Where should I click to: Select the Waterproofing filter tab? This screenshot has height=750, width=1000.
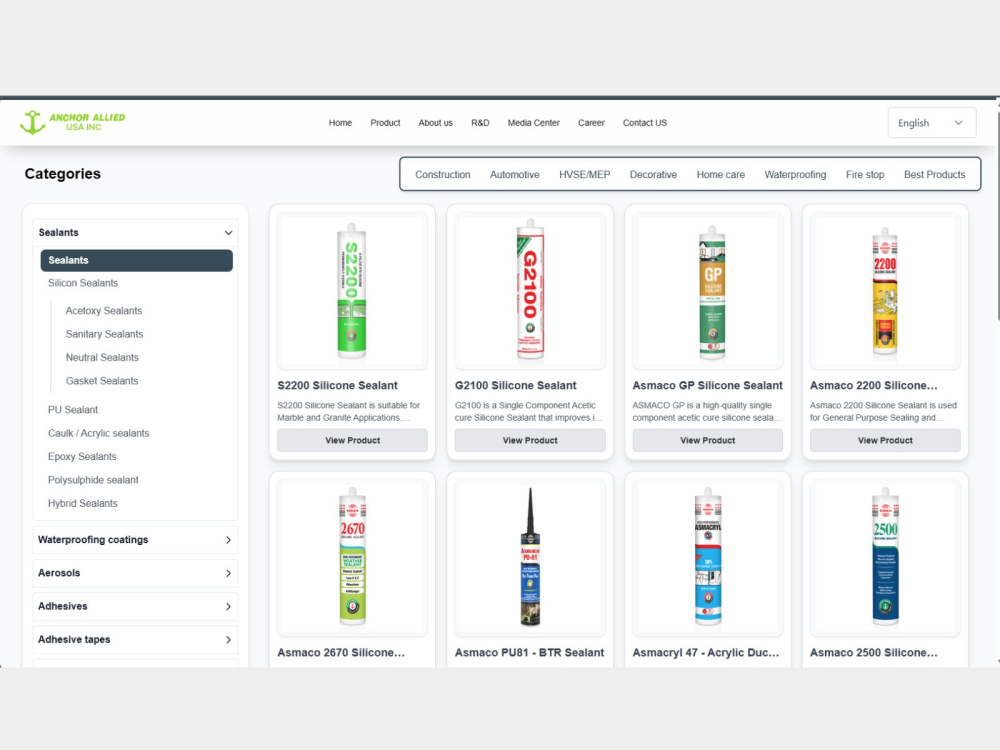click(795, 174)
